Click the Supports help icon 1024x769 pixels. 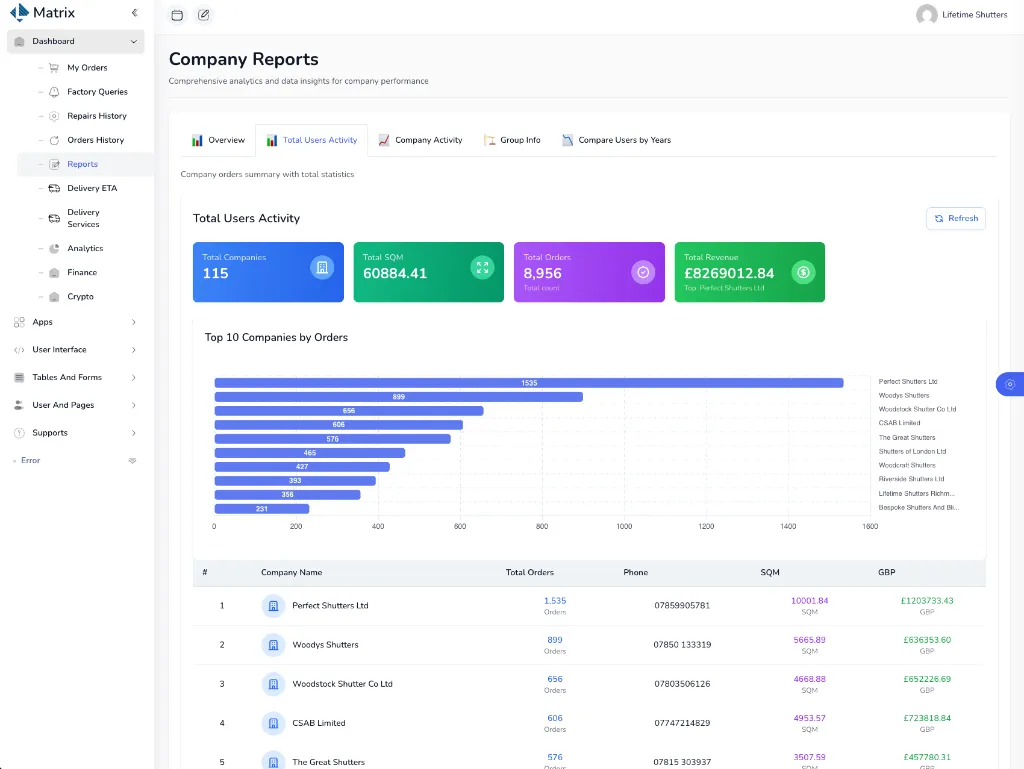(x=19, y=433)
